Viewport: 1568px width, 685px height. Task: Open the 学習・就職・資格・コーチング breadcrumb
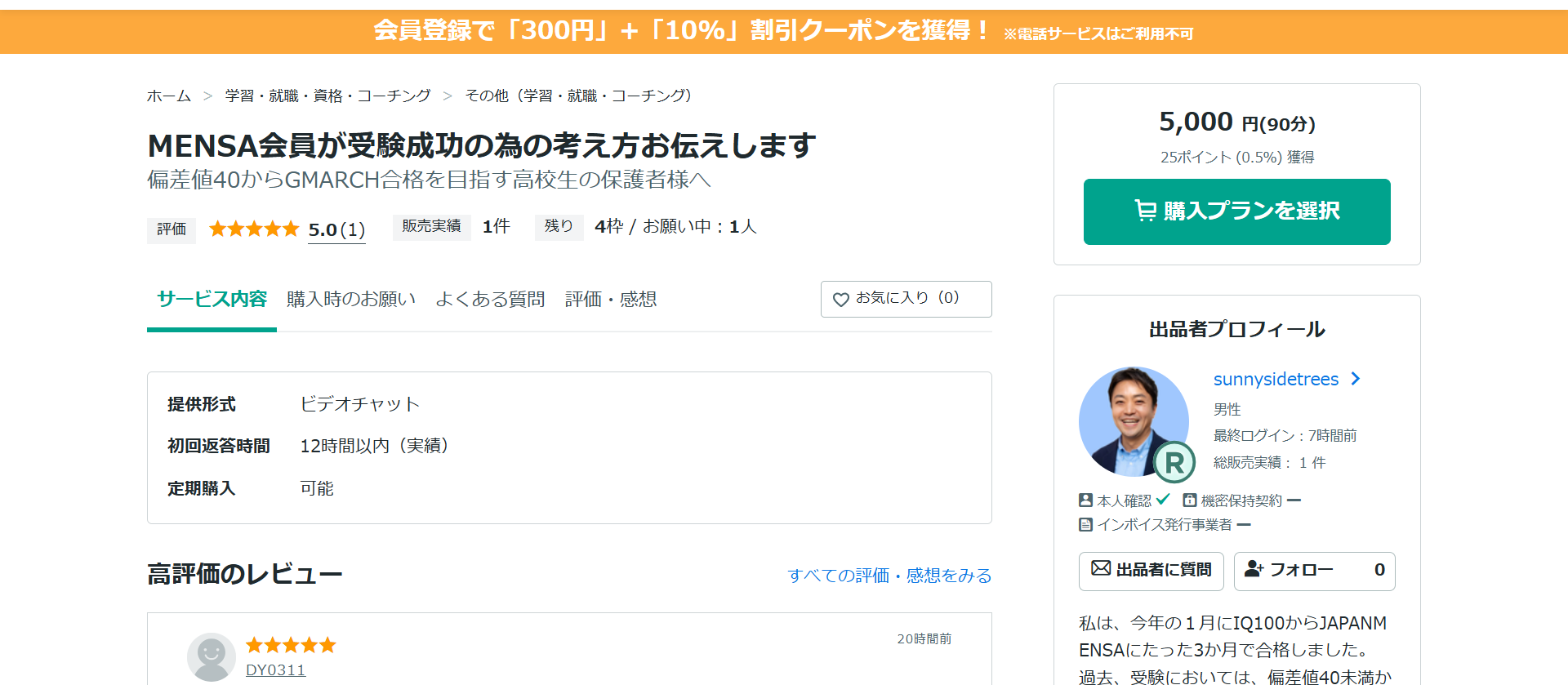click(x=328, y=96)
